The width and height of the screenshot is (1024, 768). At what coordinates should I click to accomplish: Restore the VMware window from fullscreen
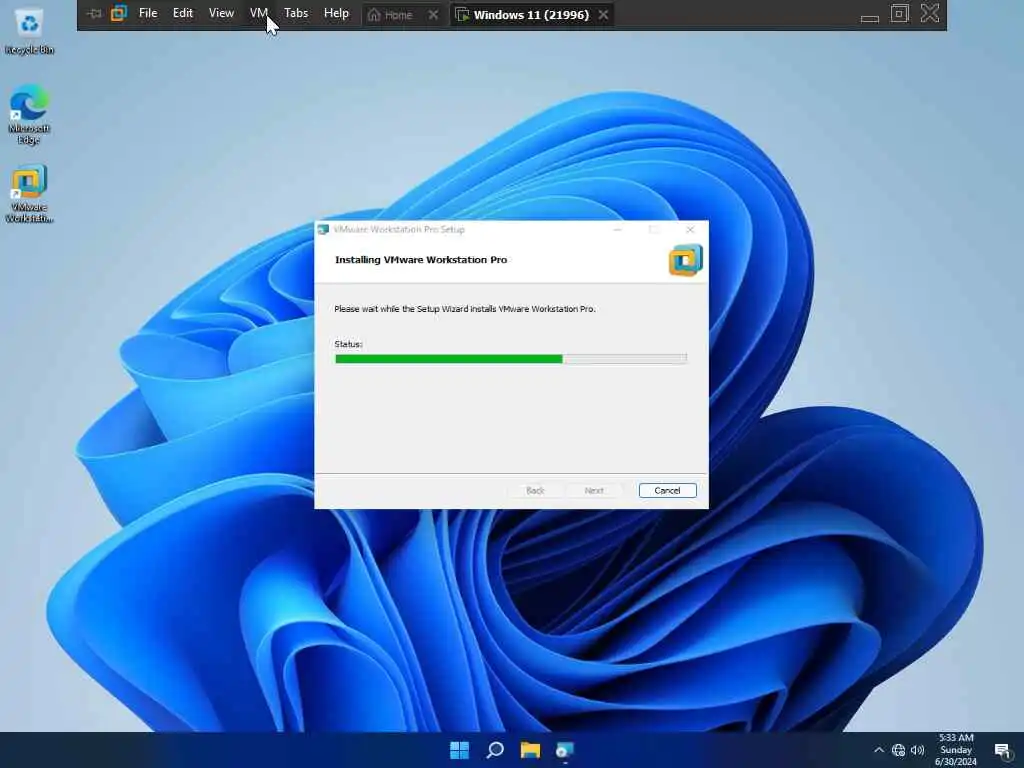(x=900, y=14)
